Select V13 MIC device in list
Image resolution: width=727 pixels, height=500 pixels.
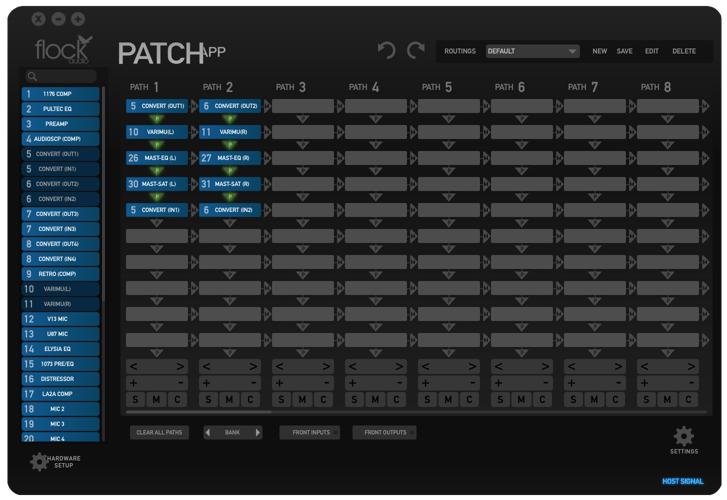point(60,319)
